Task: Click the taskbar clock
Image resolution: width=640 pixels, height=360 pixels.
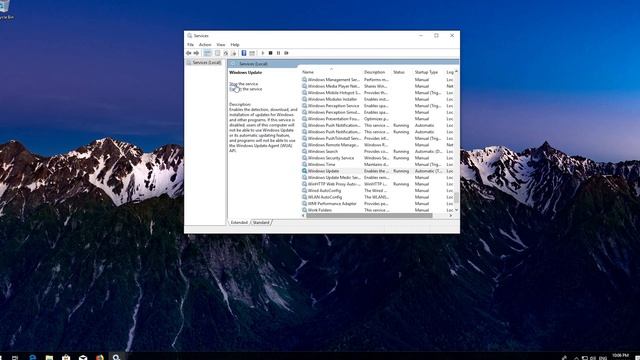Action: 620,357
